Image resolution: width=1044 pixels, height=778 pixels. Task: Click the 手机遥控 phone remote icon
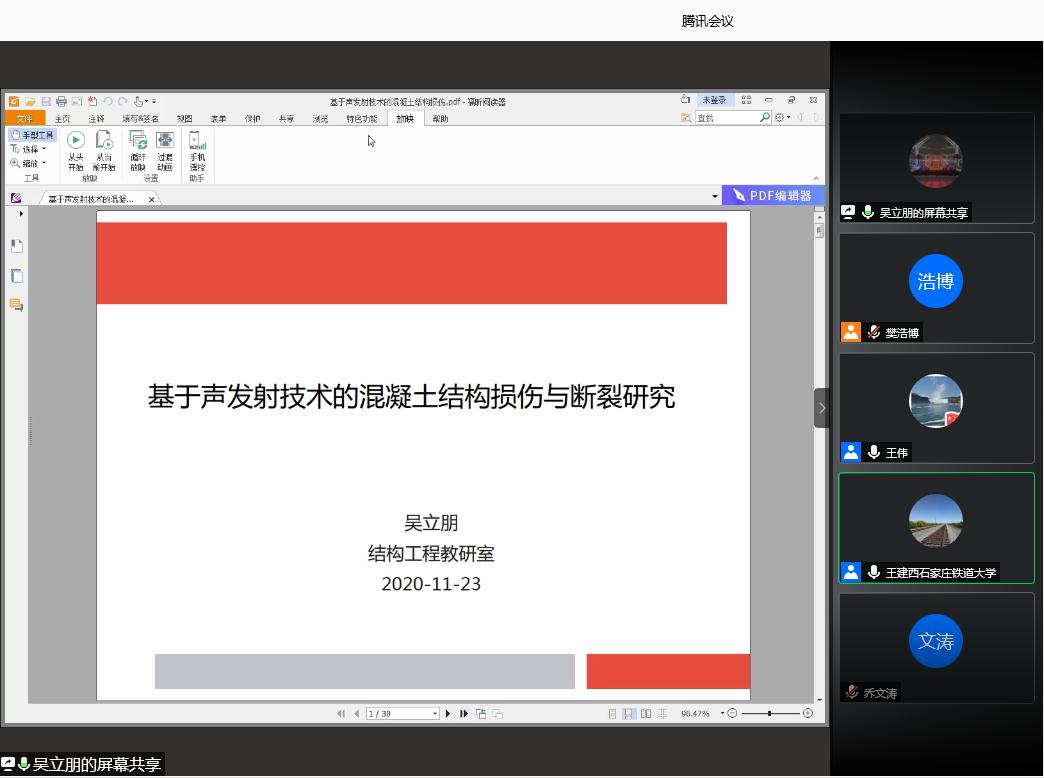click(197, 142)
